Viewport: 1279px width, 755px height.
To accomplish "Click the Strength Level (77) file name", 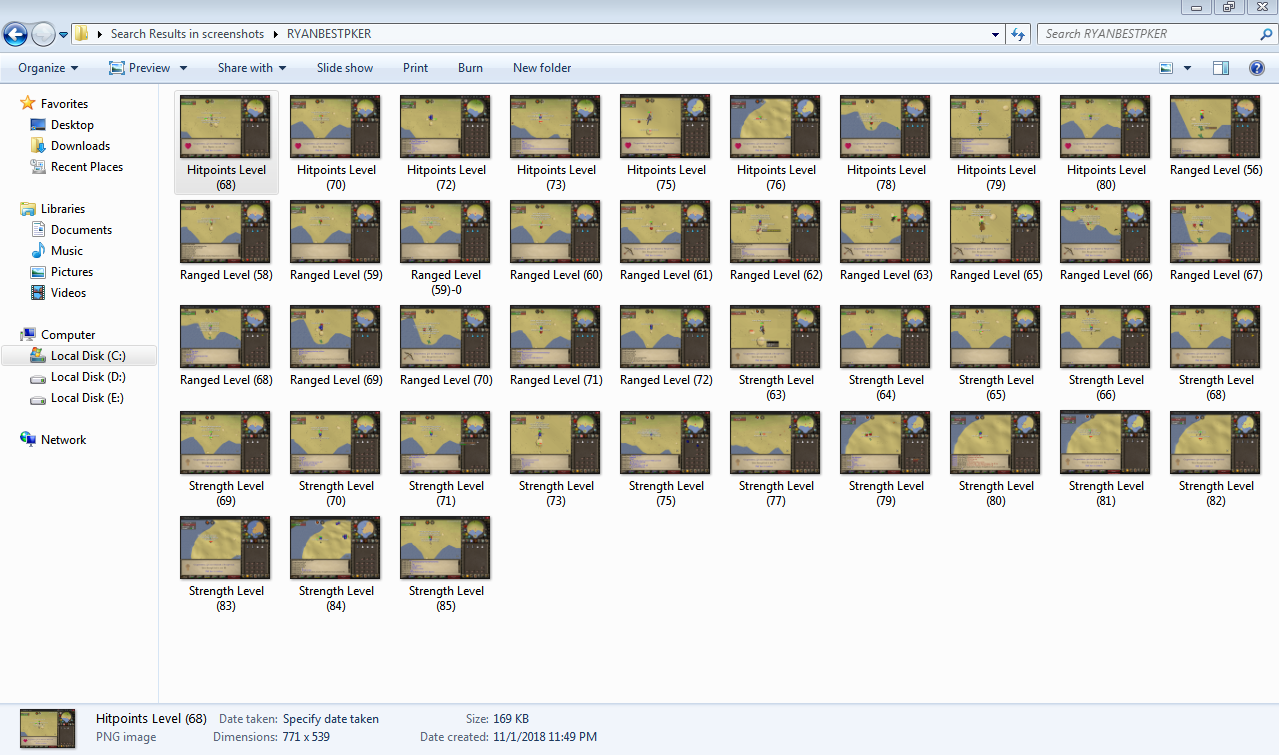I will coord(776,493).
